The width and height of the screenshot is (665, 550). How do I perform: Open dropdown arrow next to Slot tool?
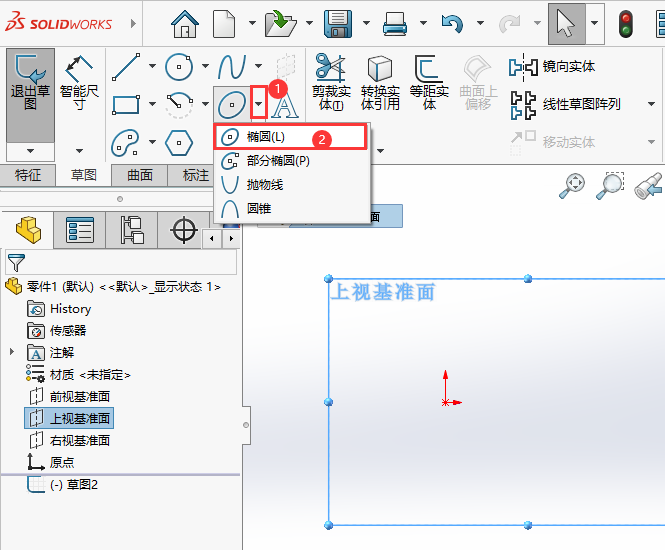tap(152, 142)
